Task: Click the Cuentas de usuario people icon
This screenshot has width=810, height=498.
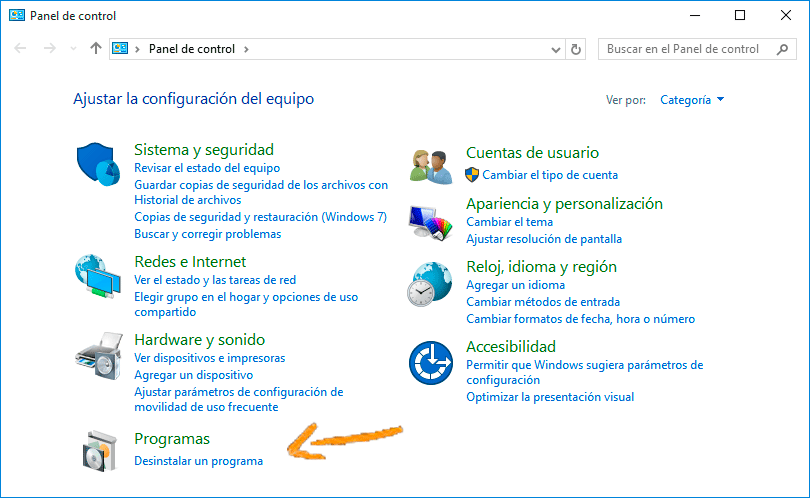Action: click(432, 164)
